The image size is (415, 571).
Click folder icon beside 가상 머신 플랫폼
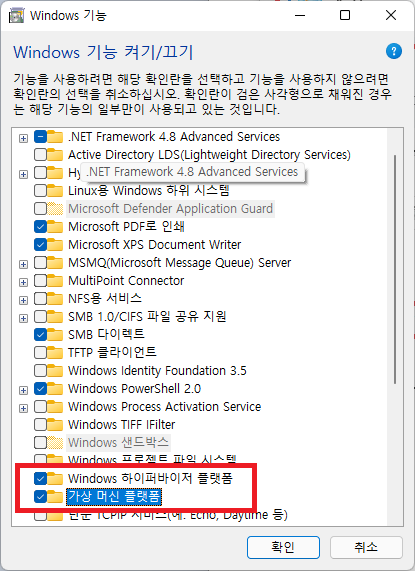point(55,496)
